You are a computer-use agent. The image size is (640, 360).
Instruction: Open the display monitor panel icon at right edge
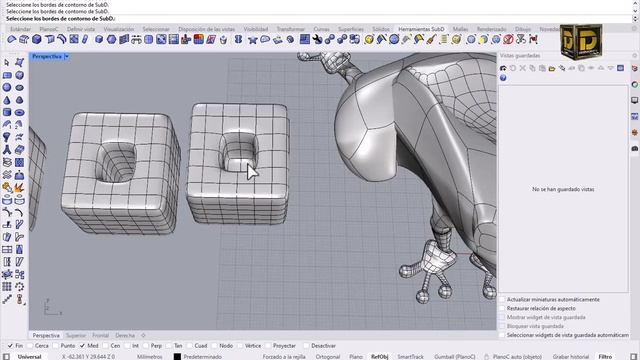pyautogui.click(x=634, y=100)
